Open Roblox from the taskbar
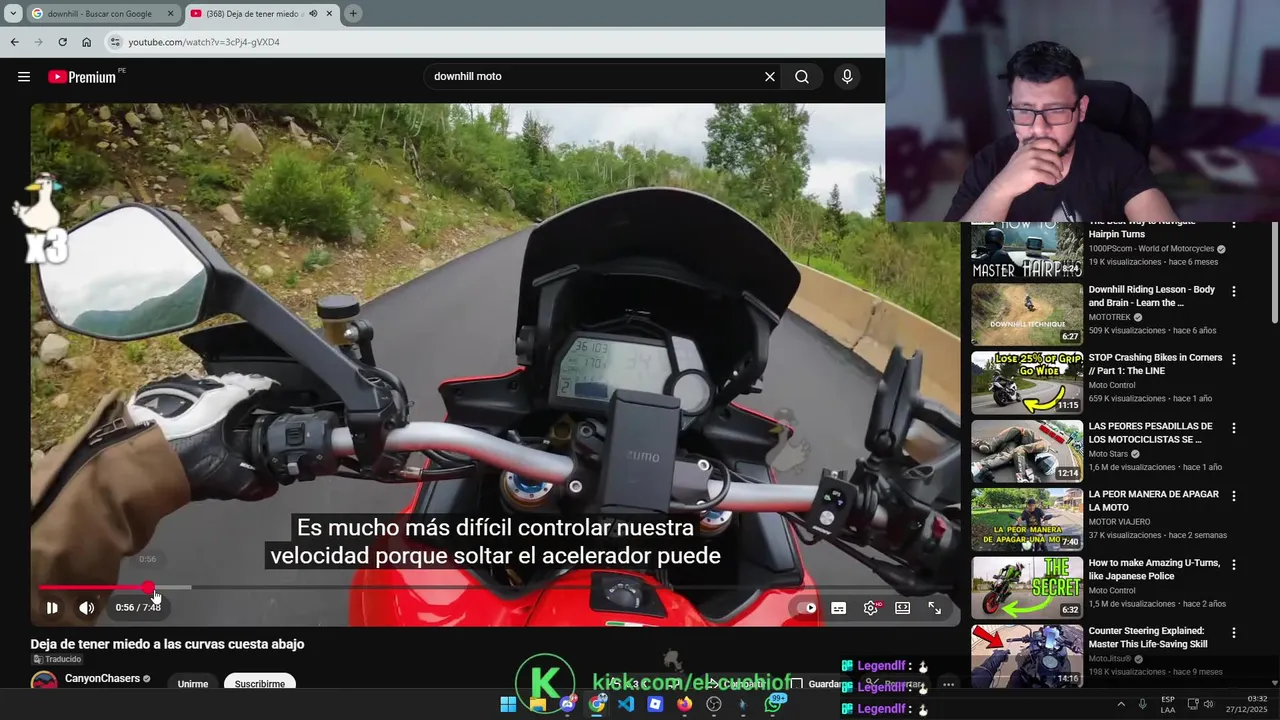This screenshot has height=720, width=1280. 655,704
